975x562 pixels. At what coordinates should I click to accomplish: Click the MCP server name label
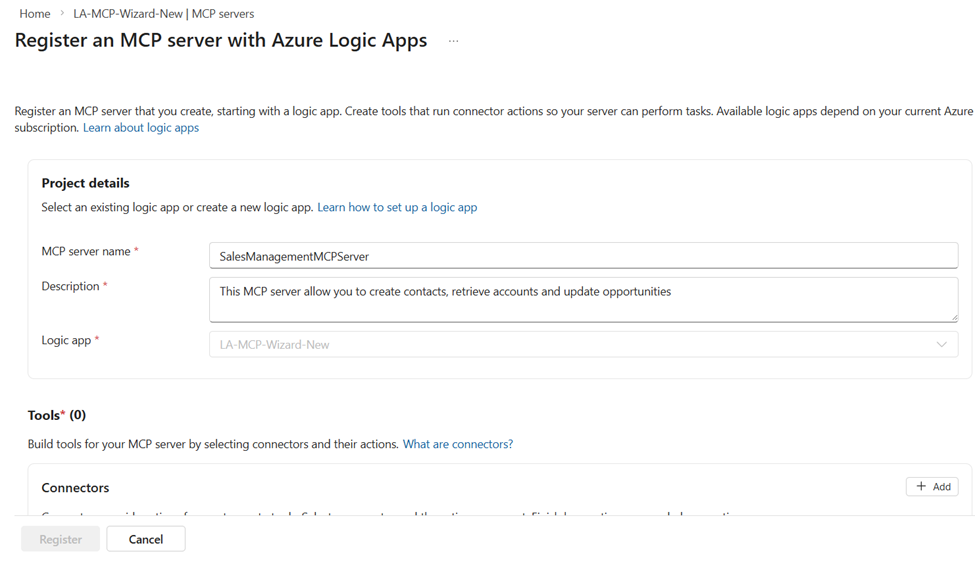coord(86,252)
